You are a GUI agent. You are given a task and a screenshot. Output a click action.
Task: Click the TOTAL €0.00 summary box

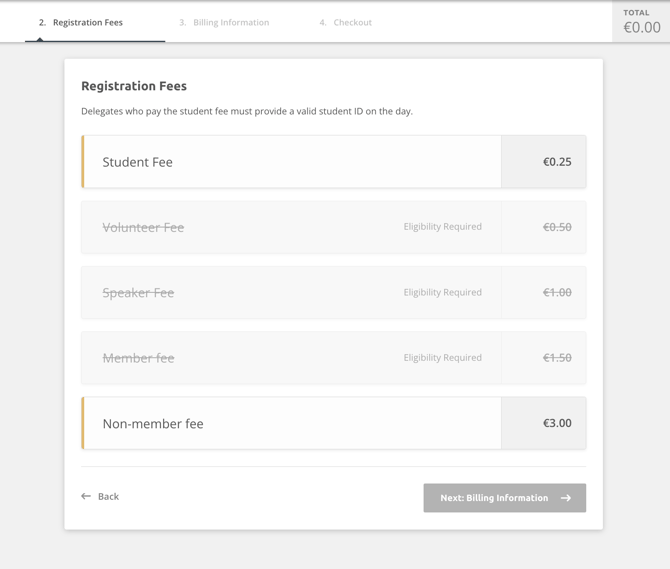click(641, 21)
